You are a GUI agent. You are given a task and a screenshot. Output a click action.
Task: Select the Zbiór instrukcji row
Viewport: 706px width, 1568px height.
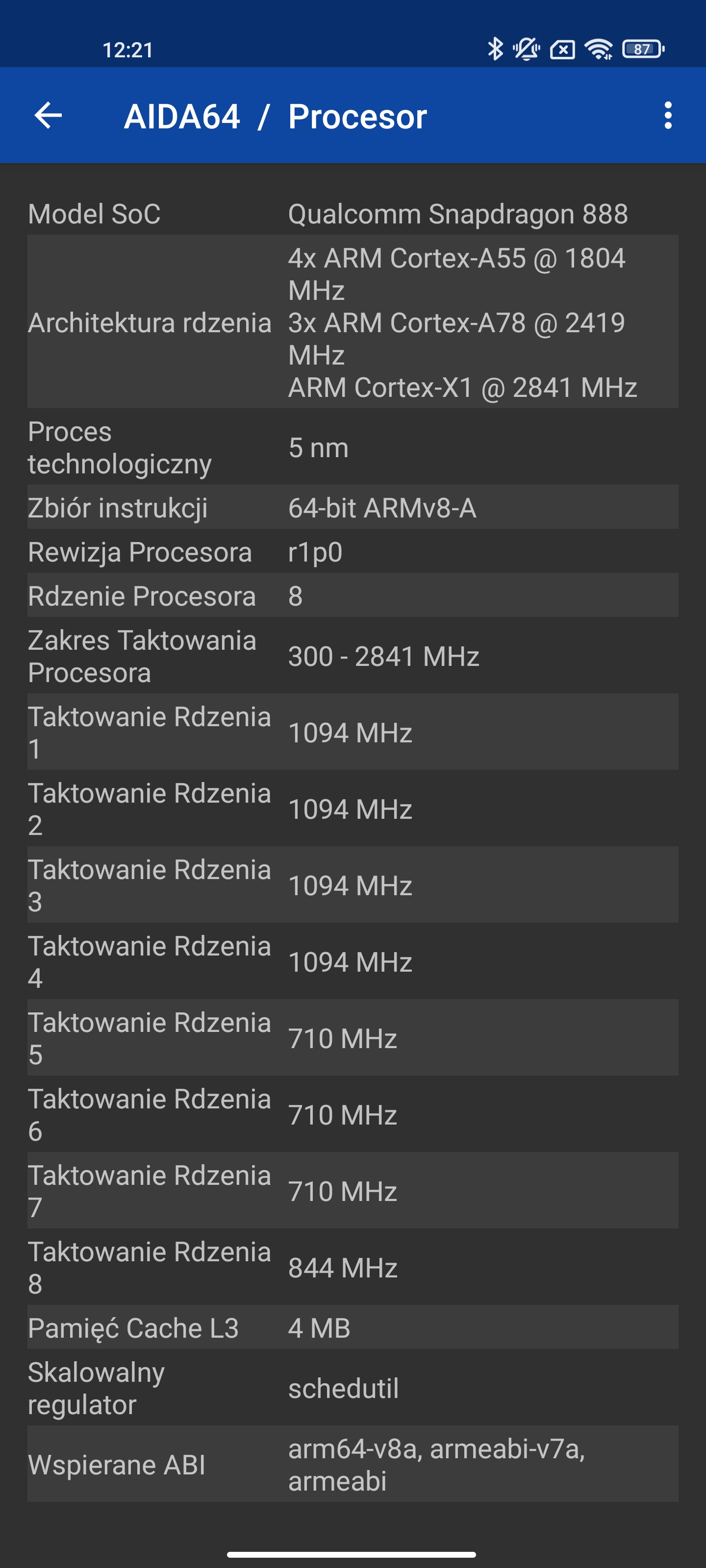(353, 508)
